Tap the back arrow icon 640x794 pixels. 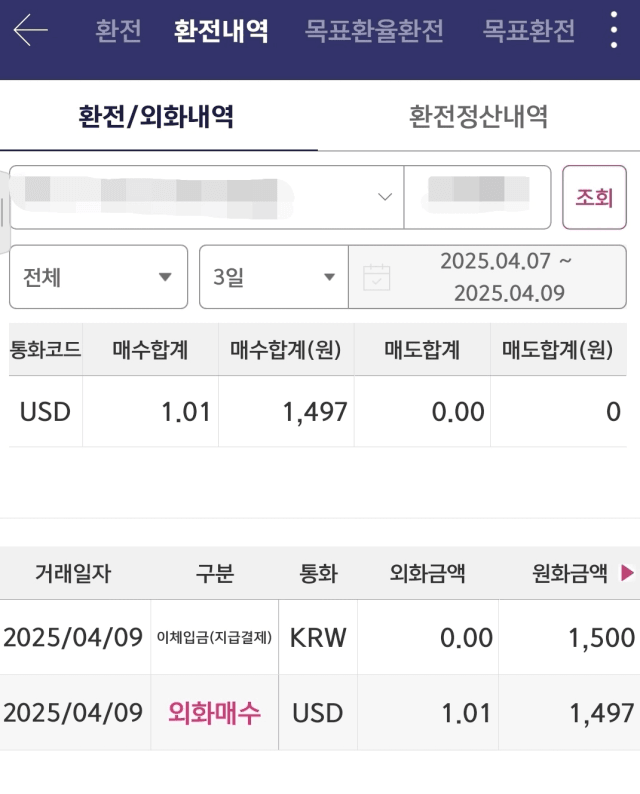tap(30, 30)
